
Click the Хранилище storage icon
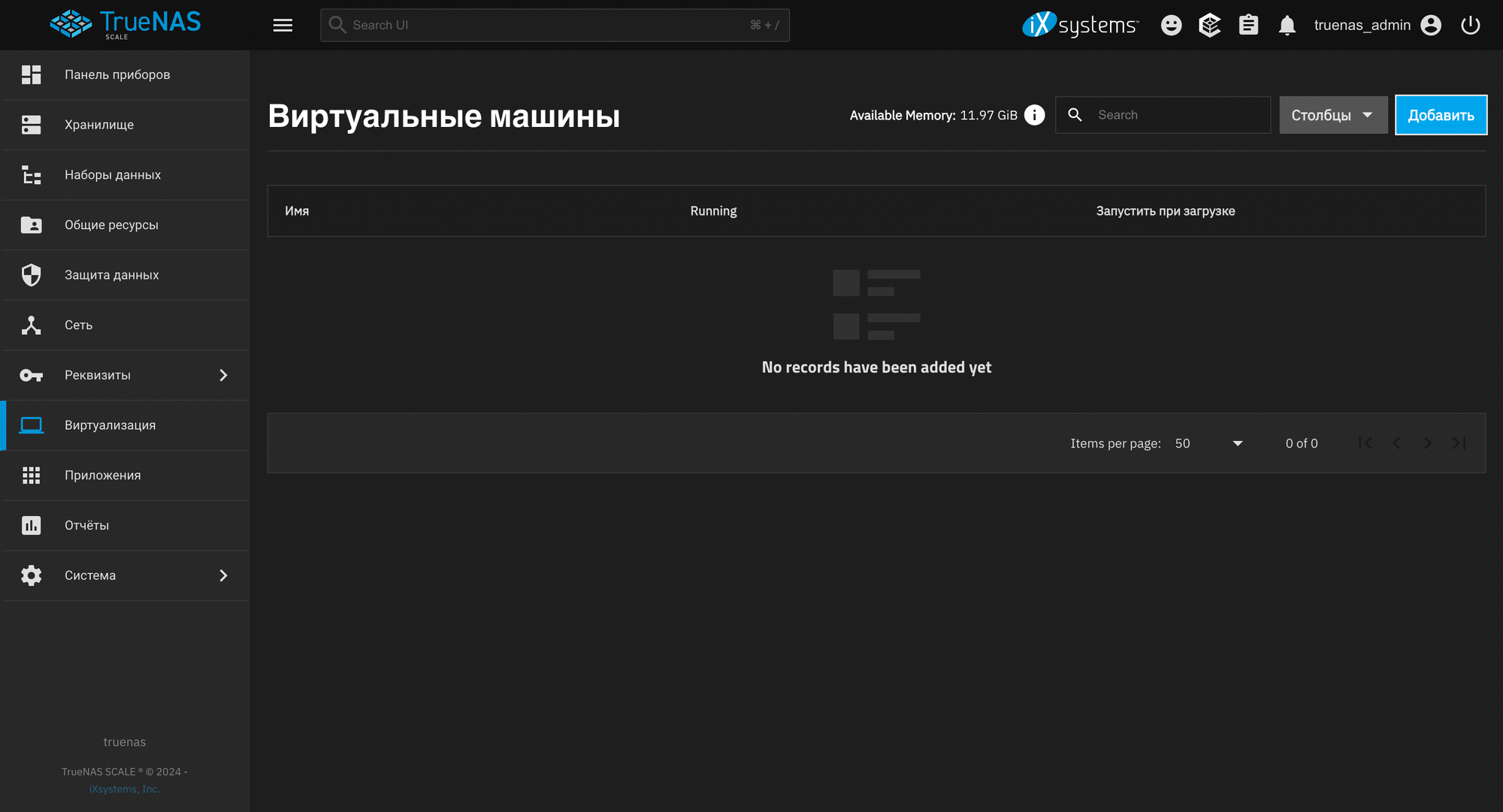pos(32,125)
